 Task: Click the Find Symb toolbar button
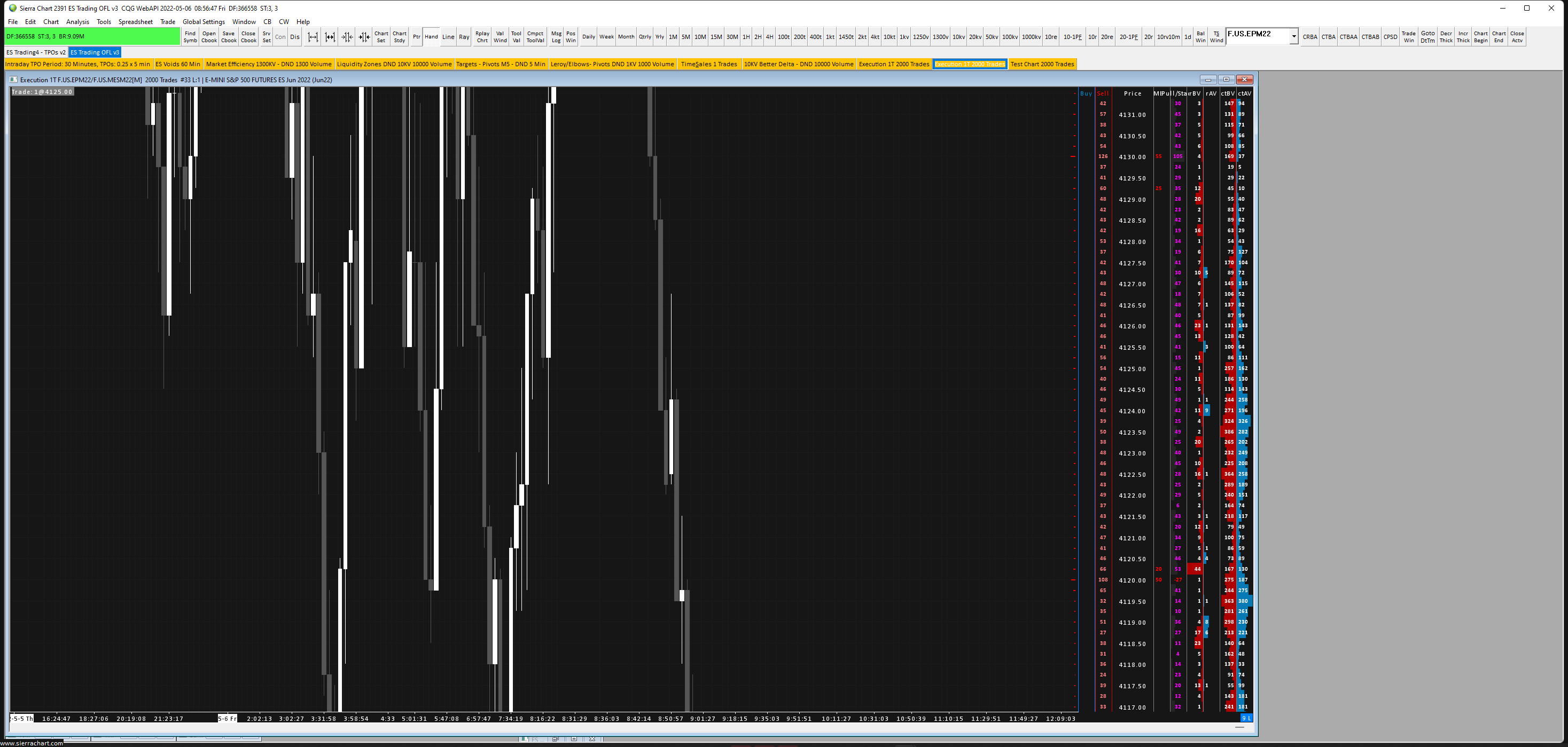pos(190,37)
